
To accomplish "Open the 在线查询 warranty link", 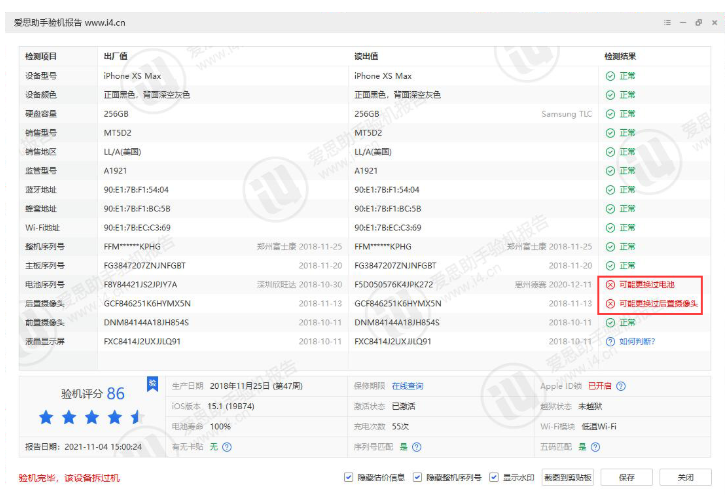I will (x=407, y=386).
